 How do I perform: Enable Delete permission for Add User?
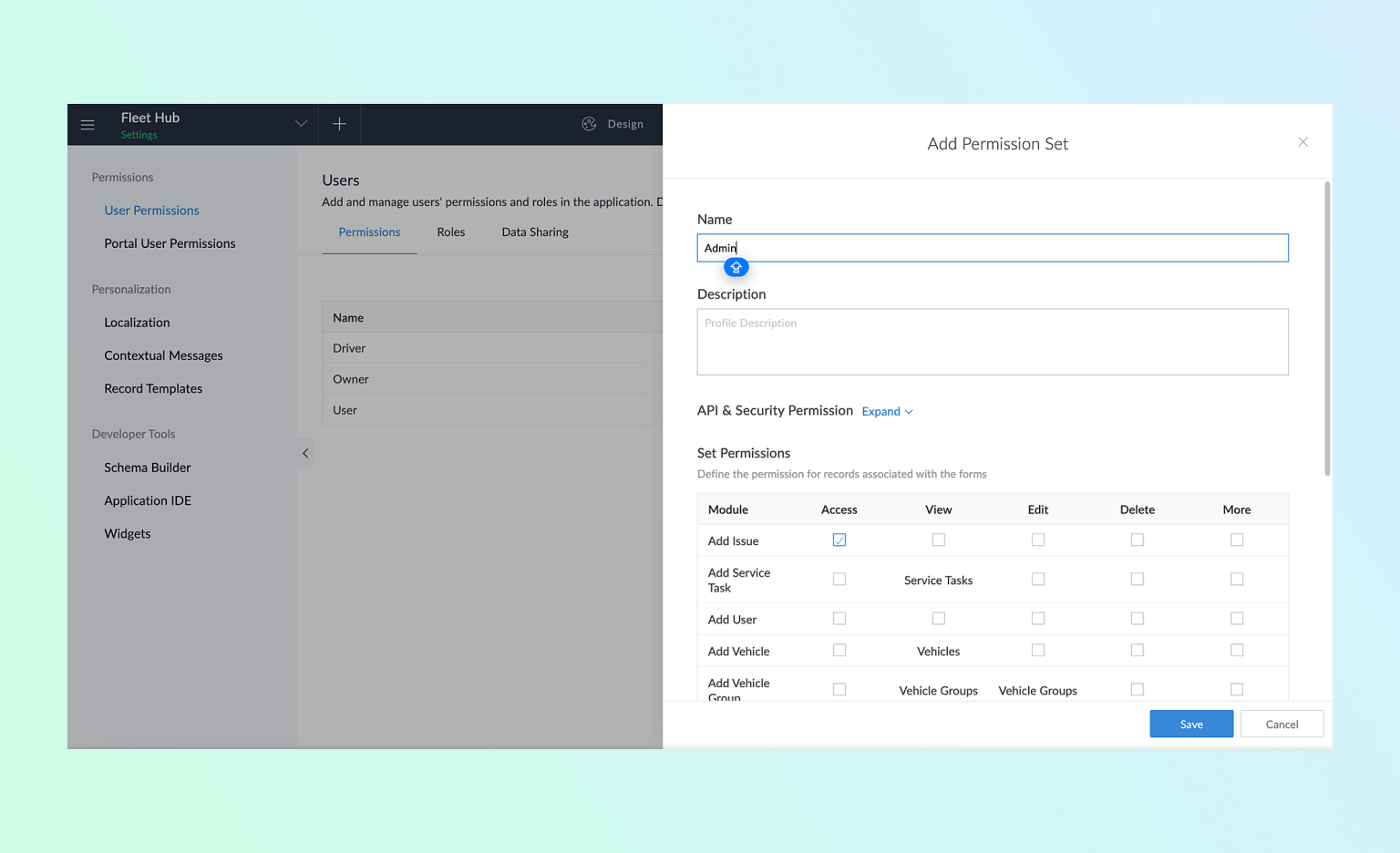click(1137, 619)
